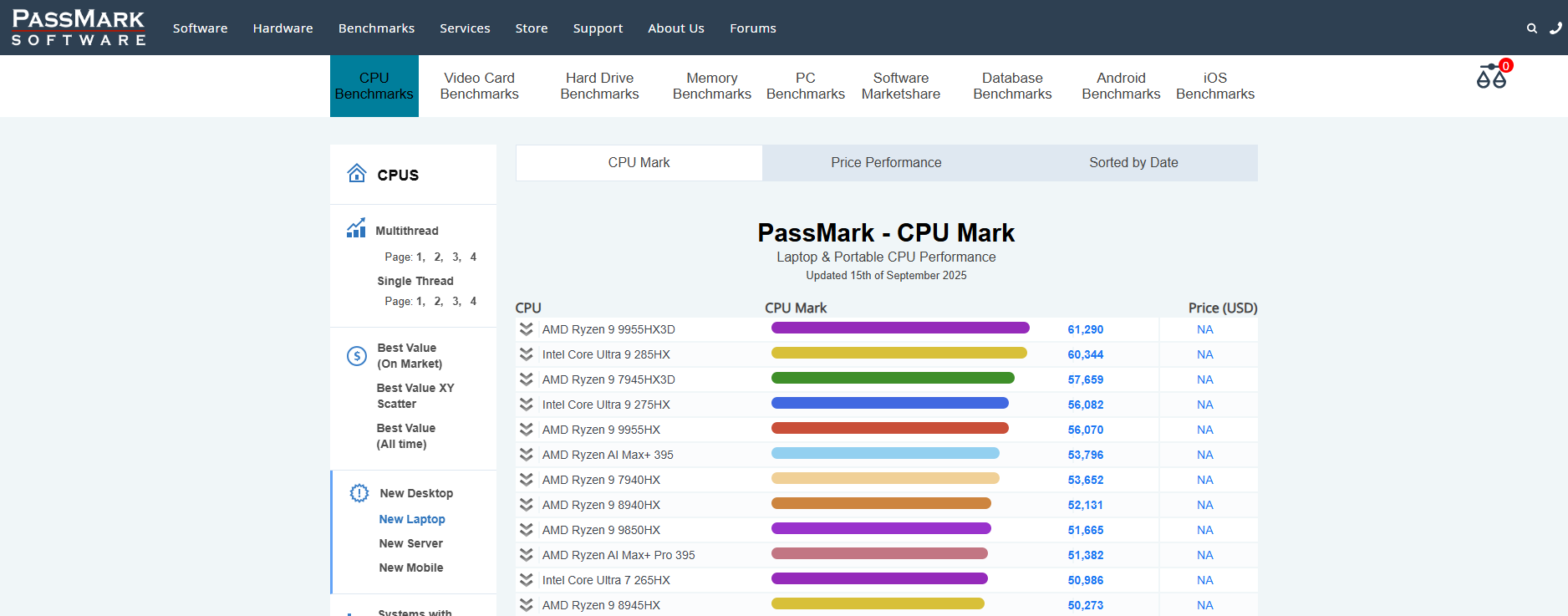
Task: Switch to Sorted by Date tab
Action: tap(1133, 163)
